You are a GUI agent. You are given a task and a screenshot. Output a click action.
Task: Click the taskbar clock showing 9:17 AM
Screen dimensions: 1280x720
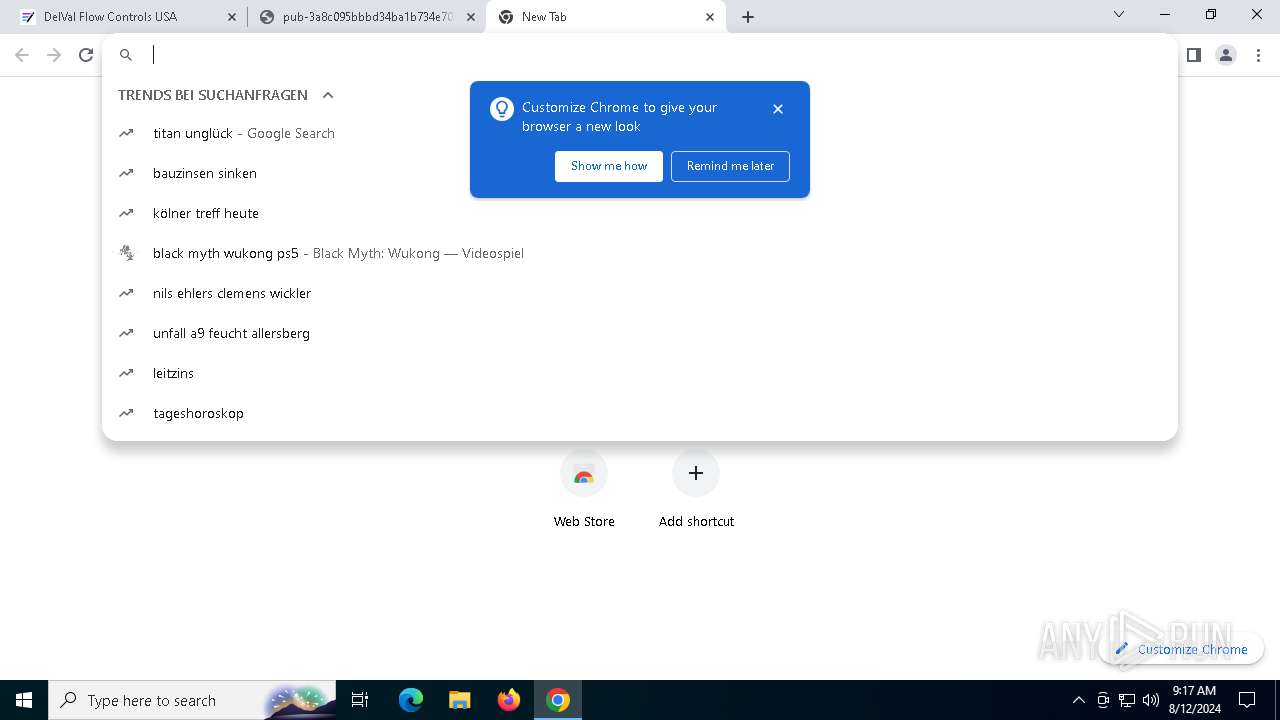(x=1194, y=700)
